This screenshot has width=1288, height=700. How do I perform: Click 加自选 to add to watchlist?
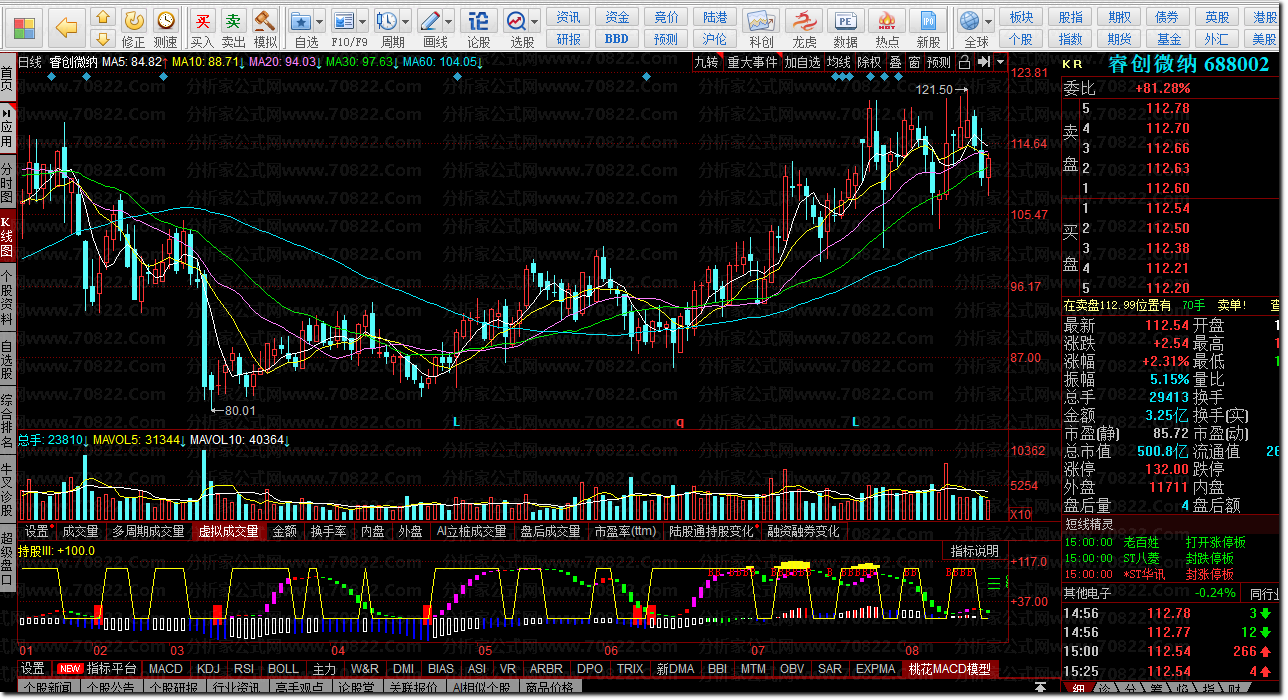(x=802, y=62)
